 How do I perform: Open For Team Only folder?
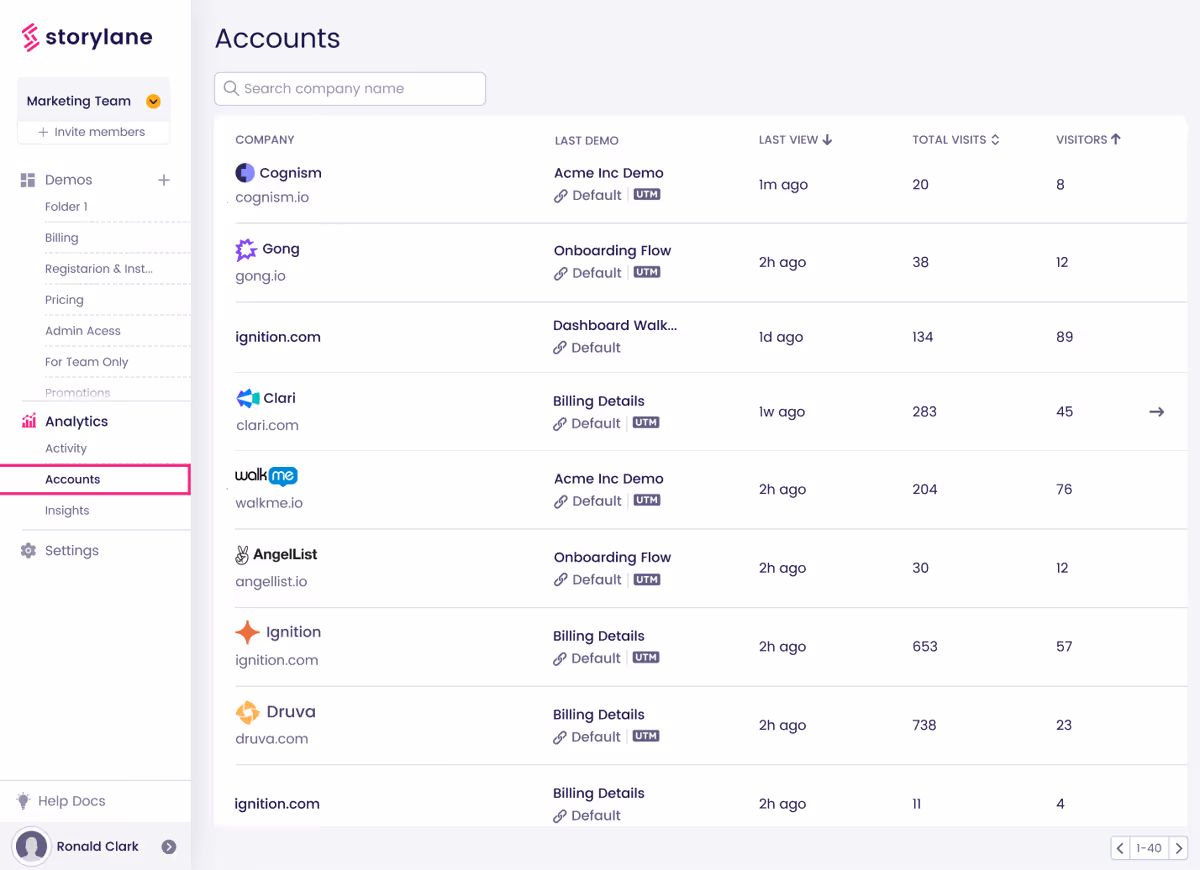[x=86, y=362]
